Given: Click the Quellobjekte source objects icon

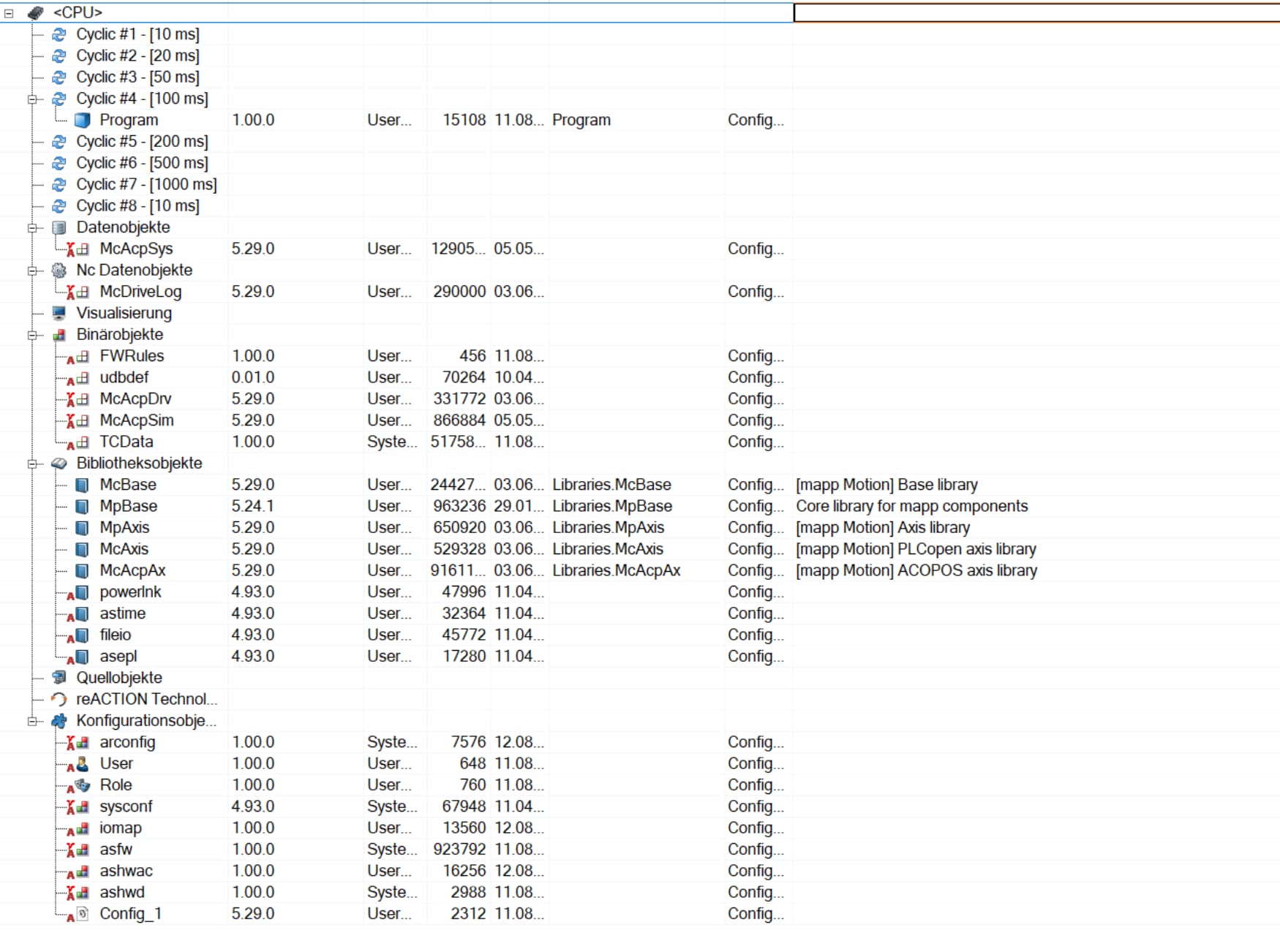Looking at the screenshot, I should coord(59,678).
